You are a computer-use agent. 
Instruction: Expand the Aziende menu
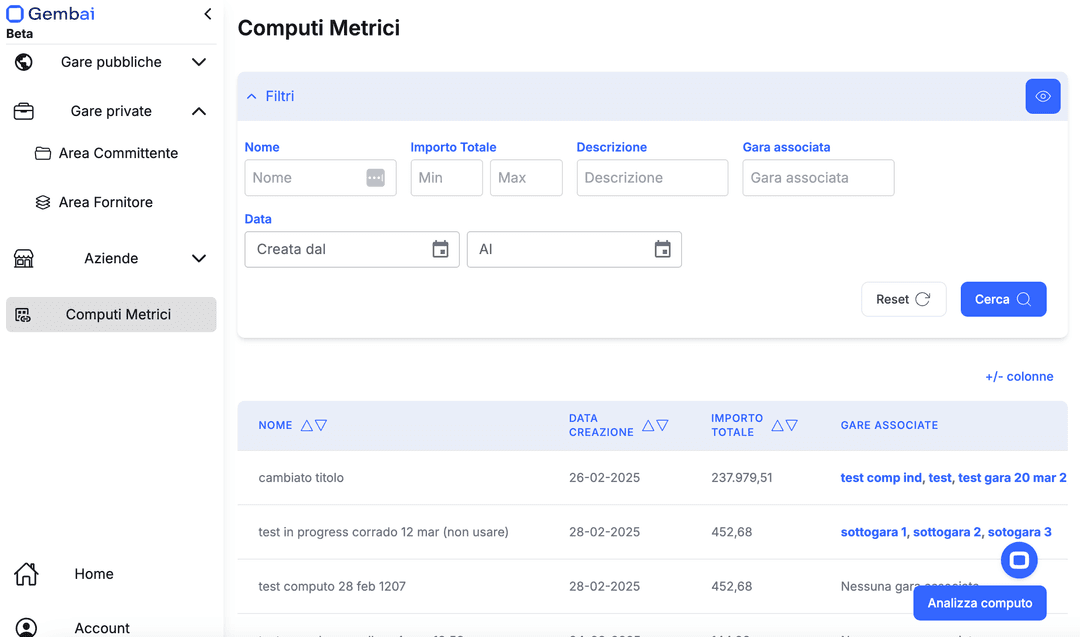click(x=199, y=258)
